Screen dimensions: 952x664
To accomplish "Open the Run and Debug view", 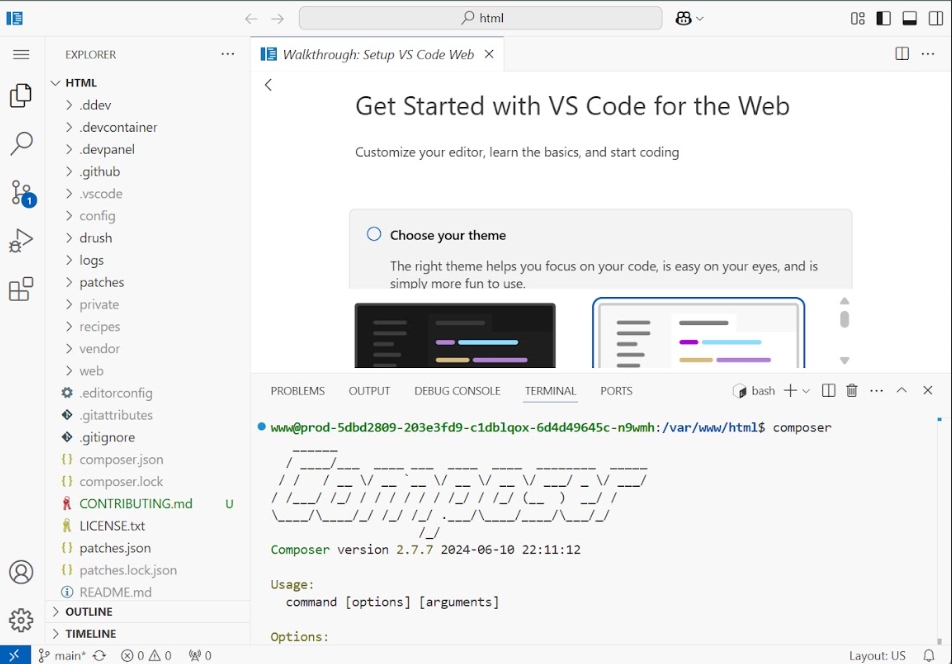I will click(x=22, y=240).
